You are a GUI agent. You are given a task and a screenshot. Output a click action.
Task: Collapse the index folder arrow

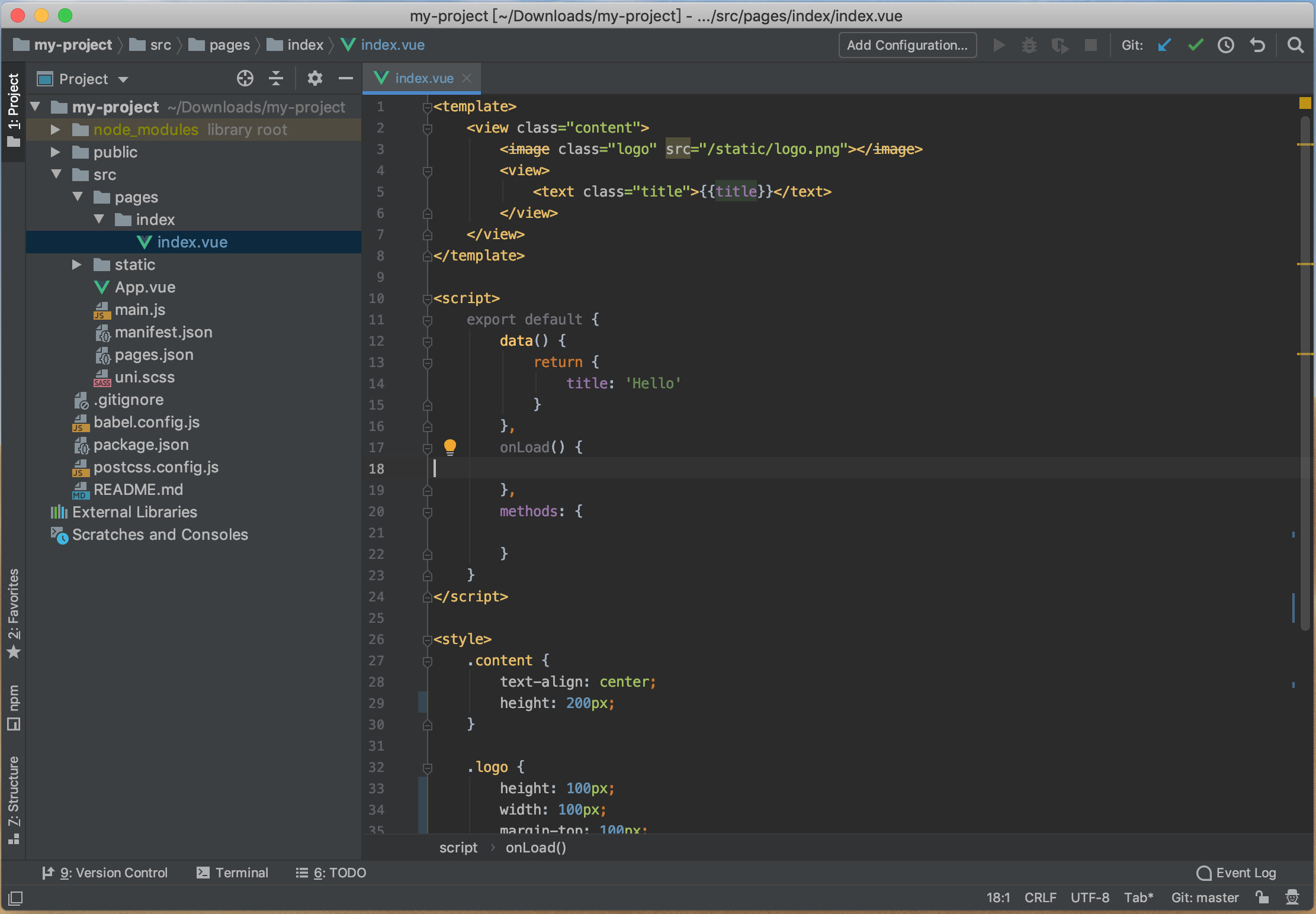click(99, 219)
